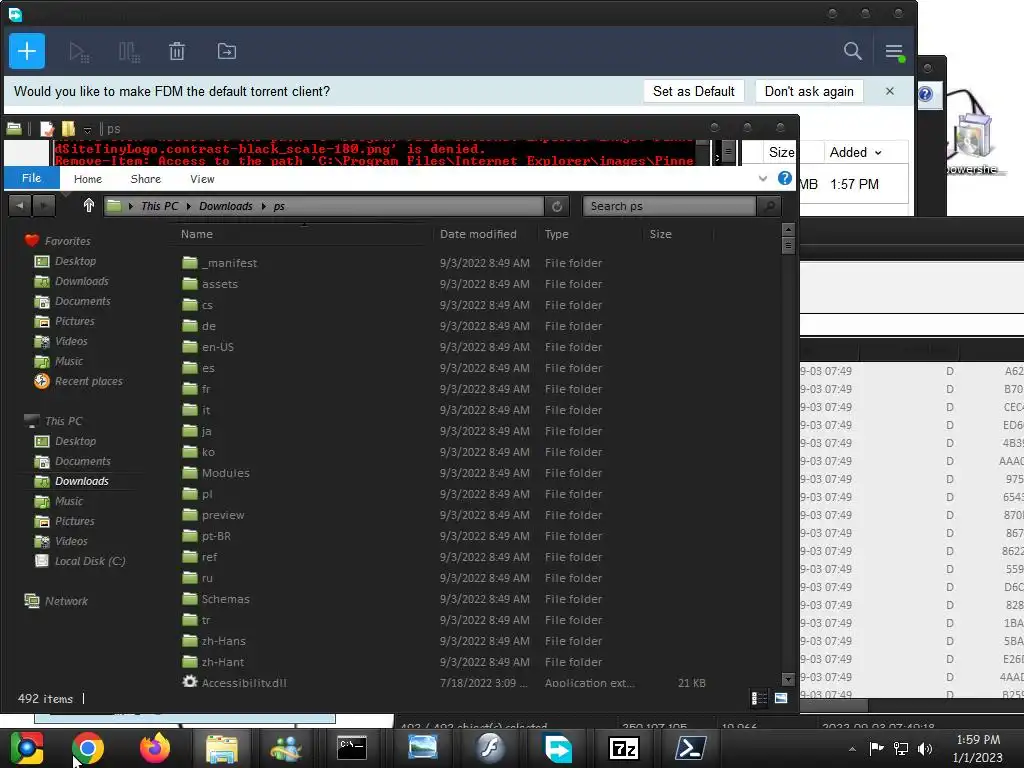1024x768 pixels.
Task: Click the Search ps input field
Action: tap(669, 206)
